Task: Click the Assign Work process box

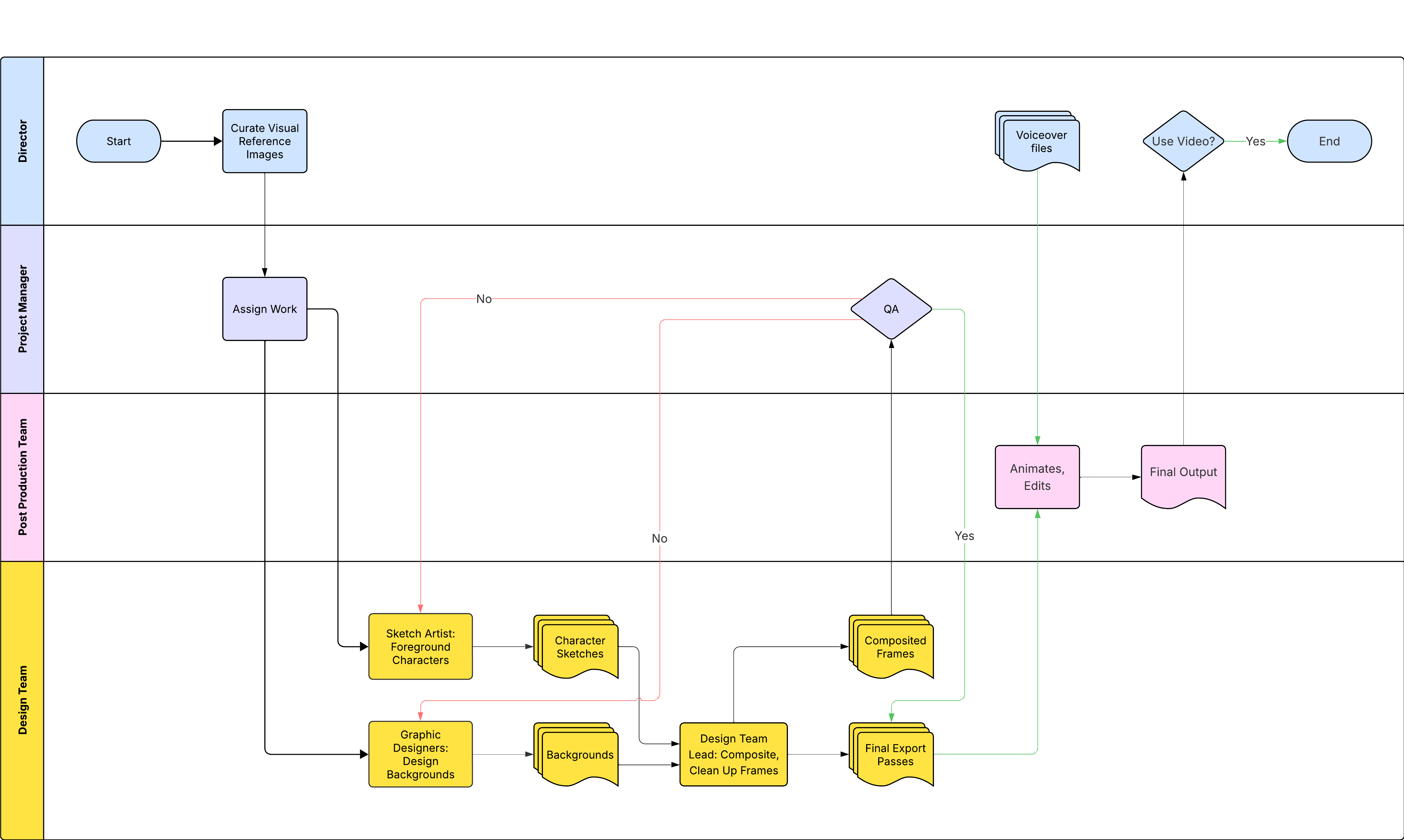Action: [264, 308]
